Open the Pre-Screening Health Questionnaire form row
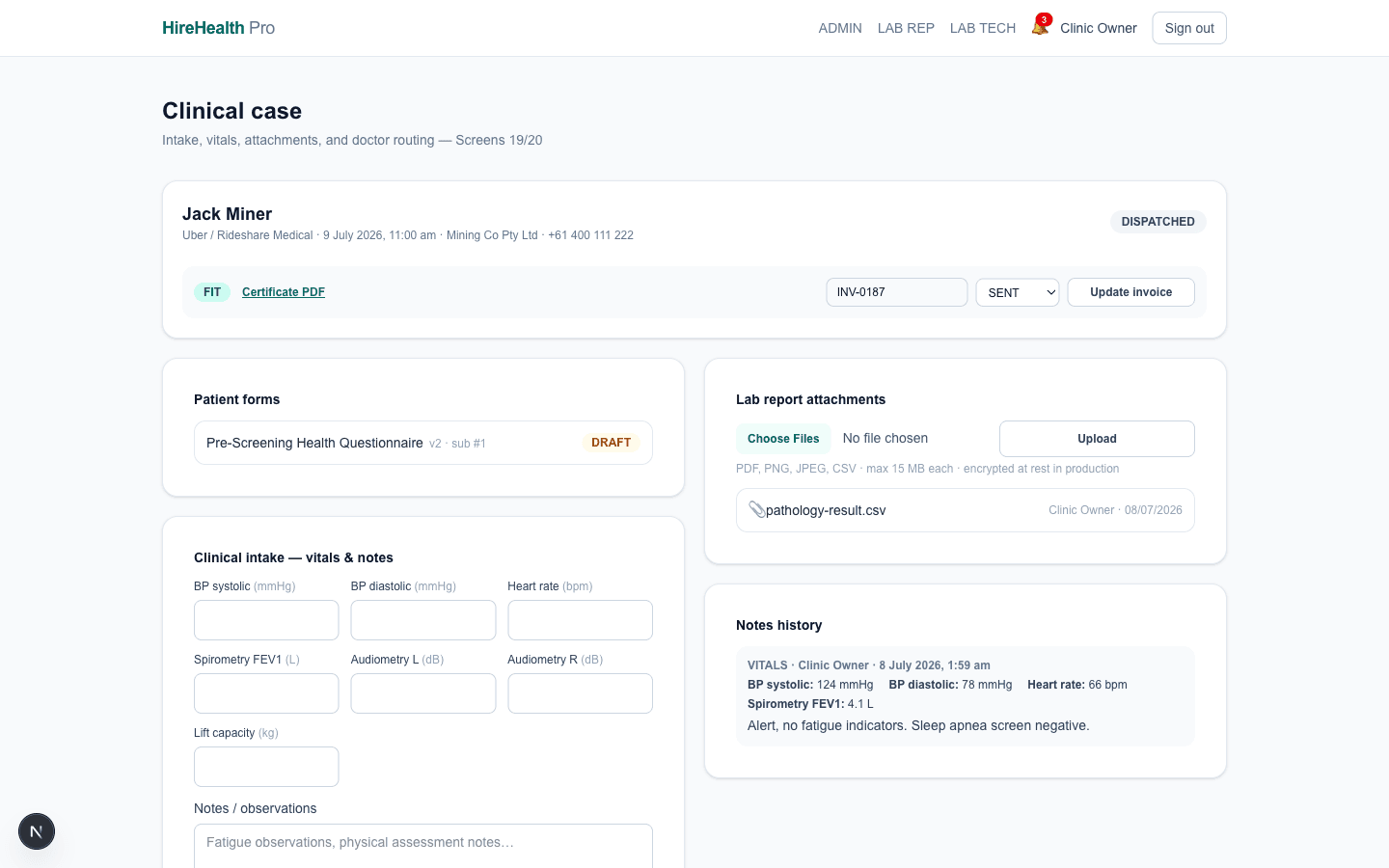1389x868 pixels. [x=423, y=443]
